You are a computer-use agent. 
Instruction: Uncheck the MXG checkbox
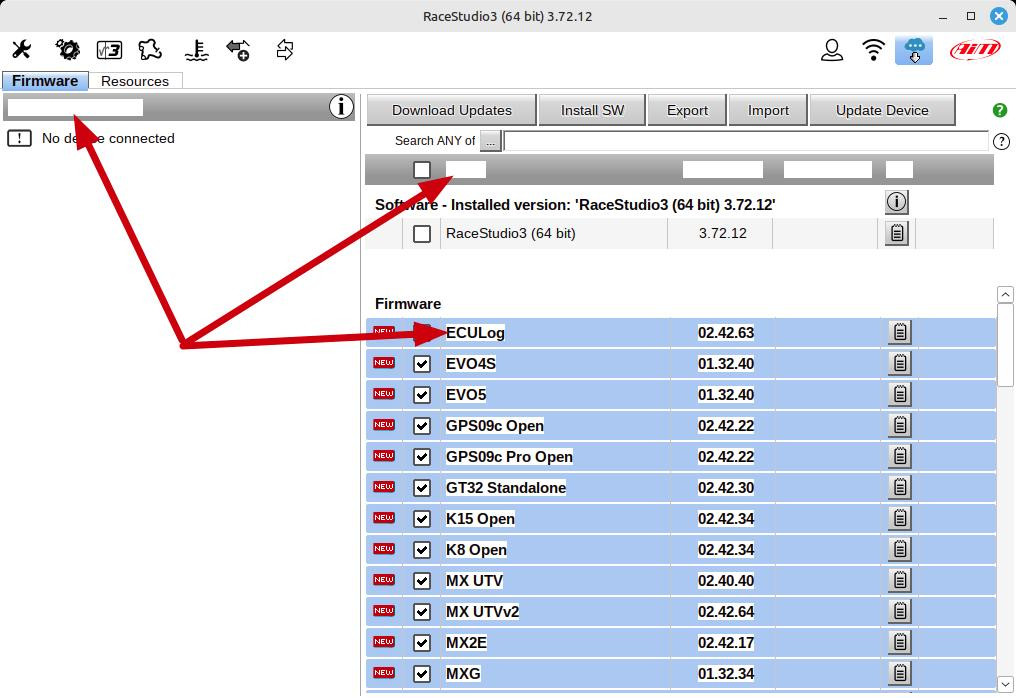422,674
